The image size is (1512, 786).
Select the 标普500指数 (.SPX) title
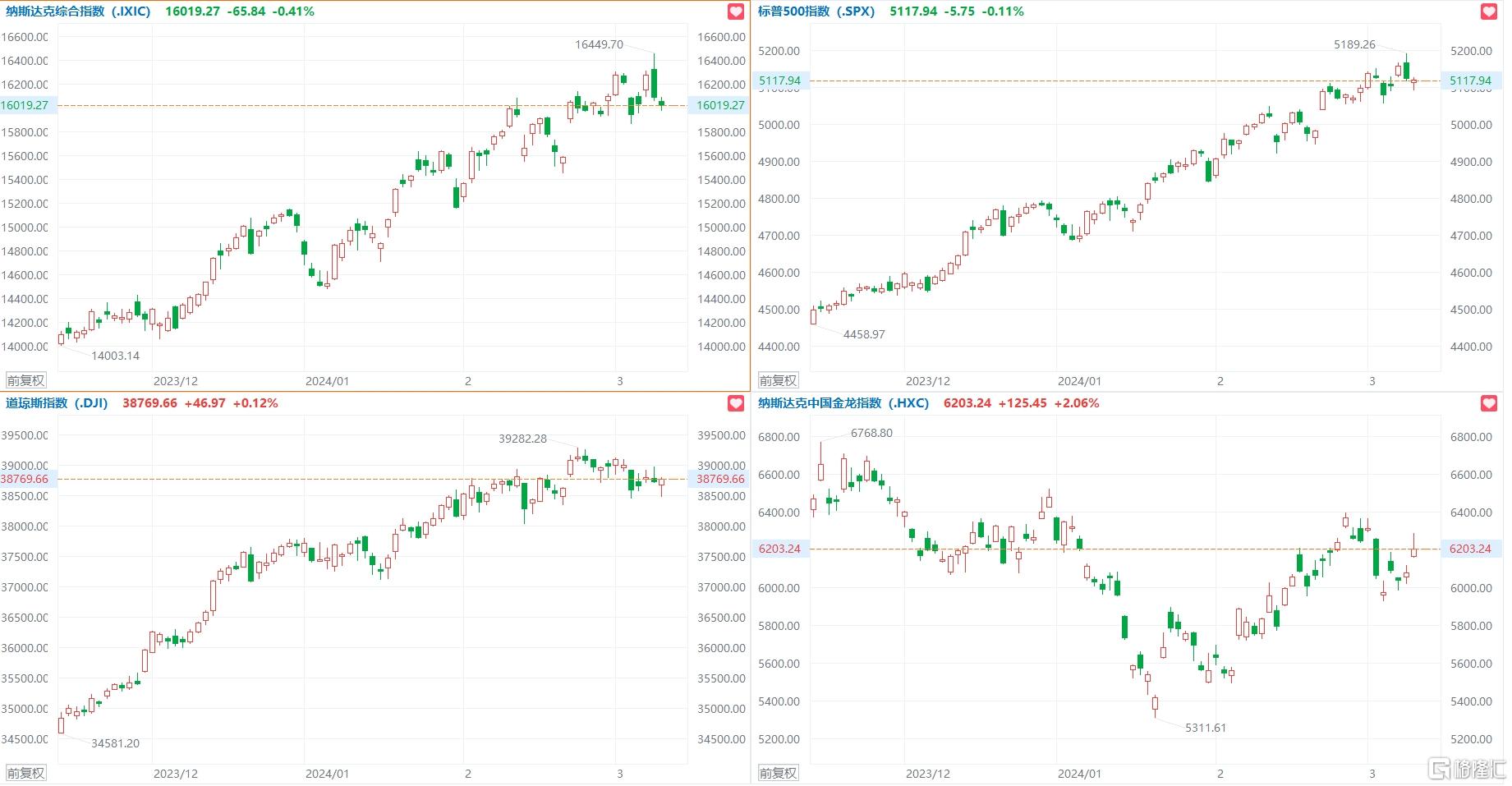coord(816,11)
